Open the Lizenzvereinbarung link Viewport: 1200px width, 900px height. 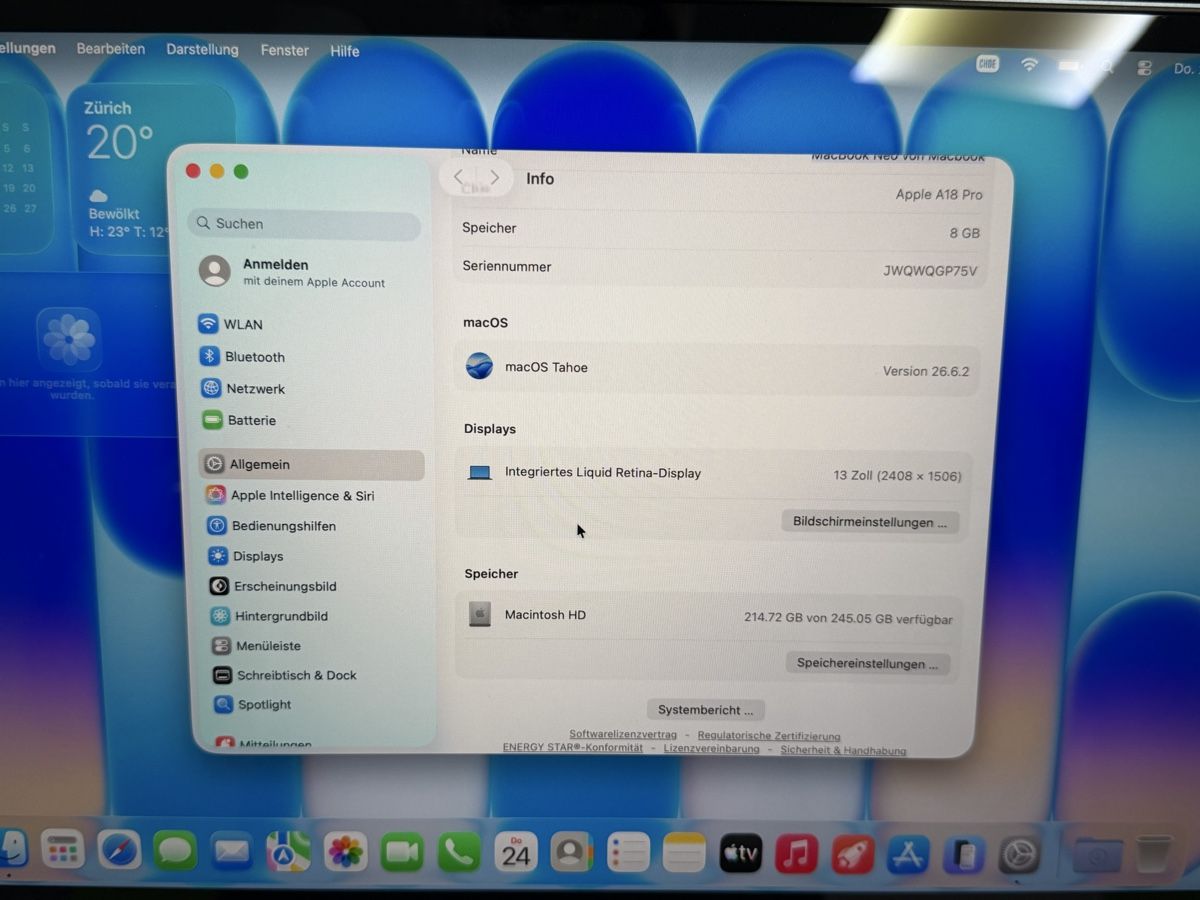click(711, 748)
